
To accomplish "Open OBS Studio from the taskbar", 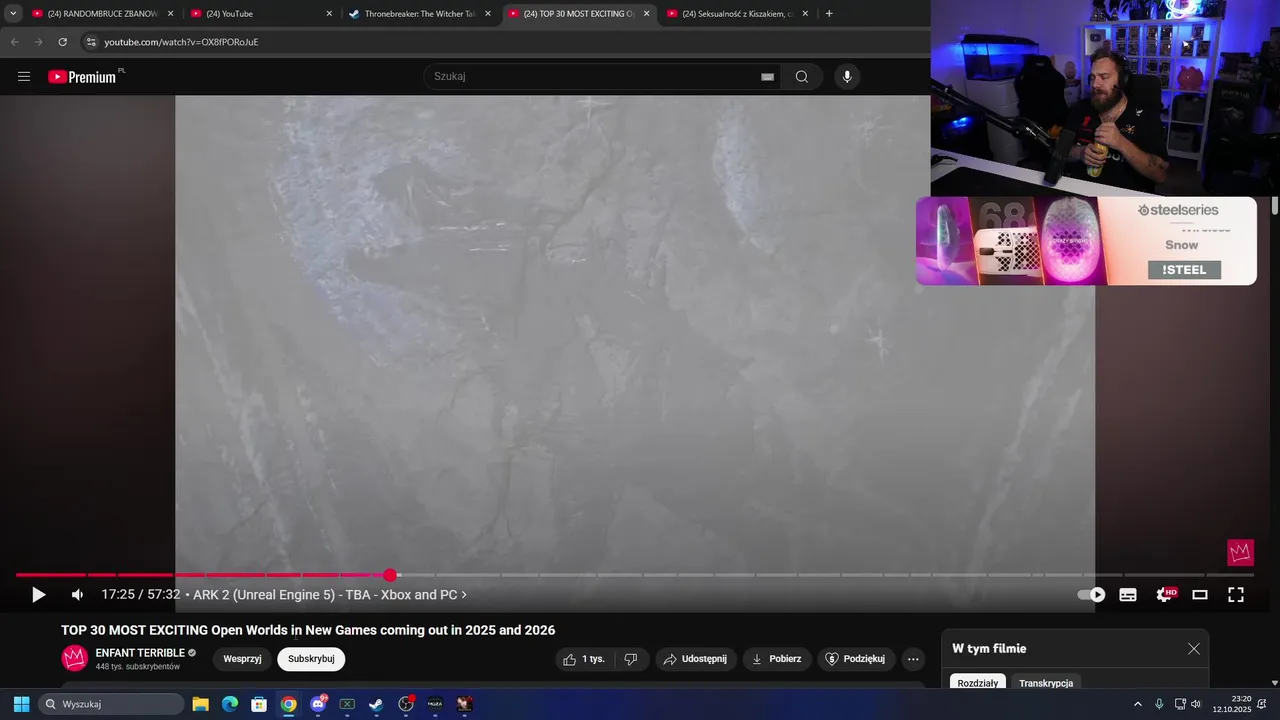I will click(406, 704).
